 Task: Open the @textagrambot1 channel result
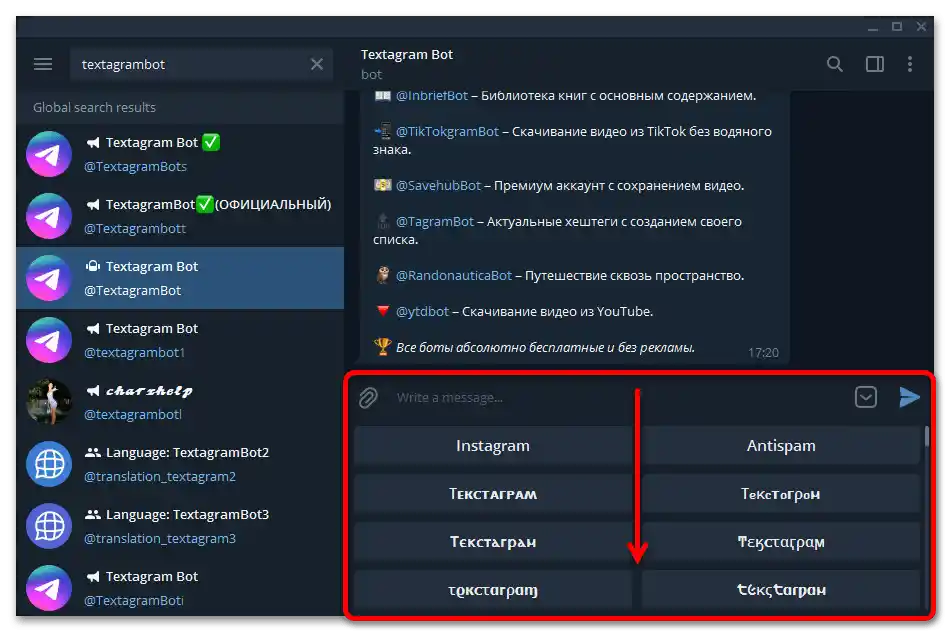(181, 340)
